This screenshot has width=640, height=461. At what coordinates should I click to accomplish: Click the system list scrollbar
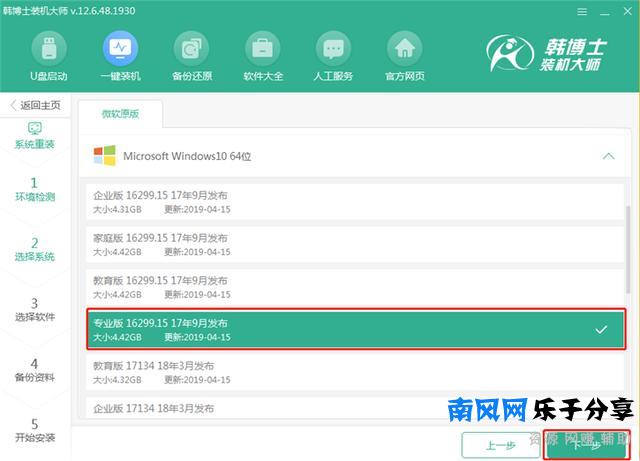click(628, 249)
